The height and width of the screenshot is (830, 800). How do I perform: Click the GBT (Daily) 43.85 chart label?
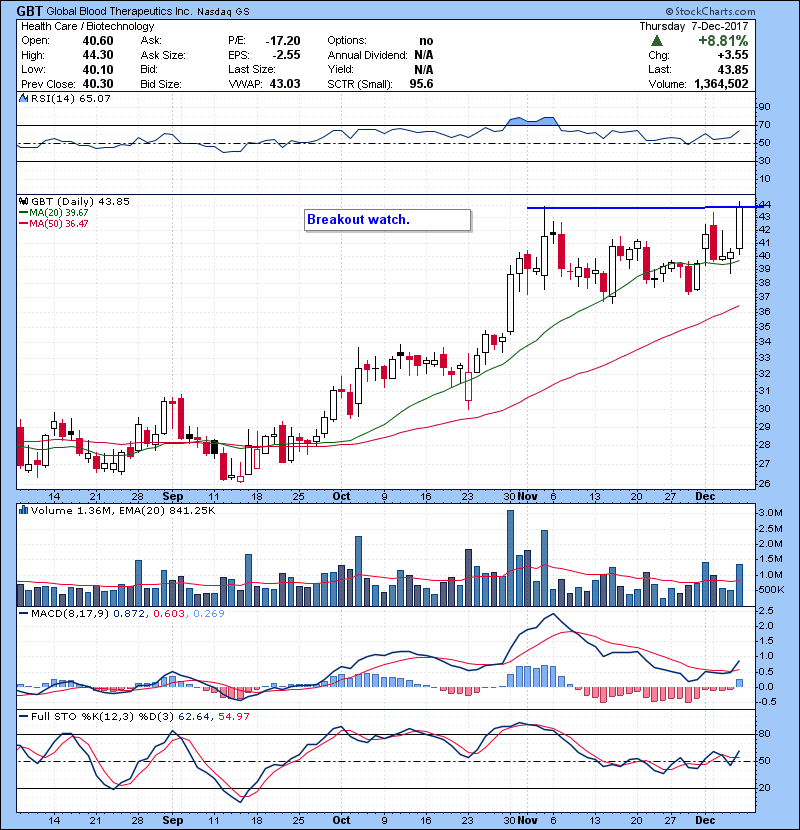[80, 201]
